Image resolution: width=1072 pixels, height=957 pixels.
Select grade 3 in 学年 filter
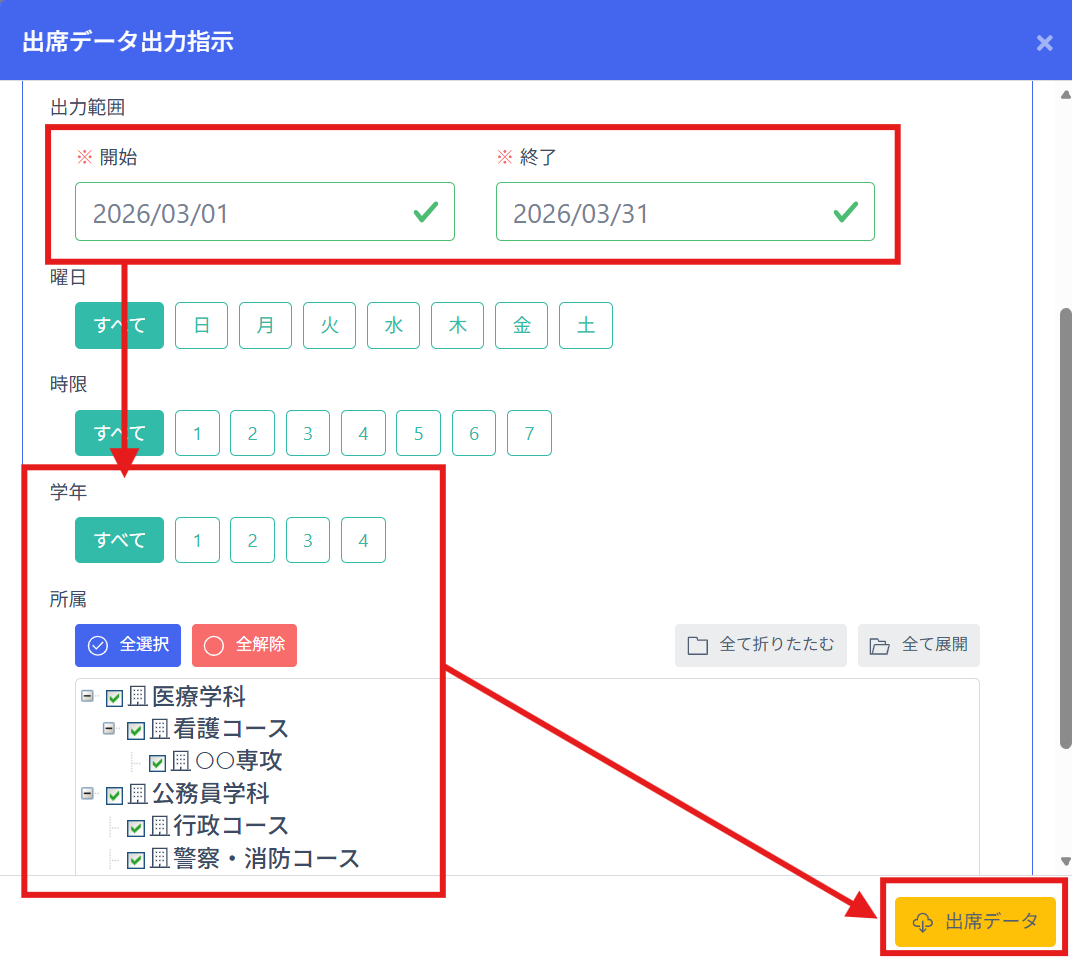(308, 540)
